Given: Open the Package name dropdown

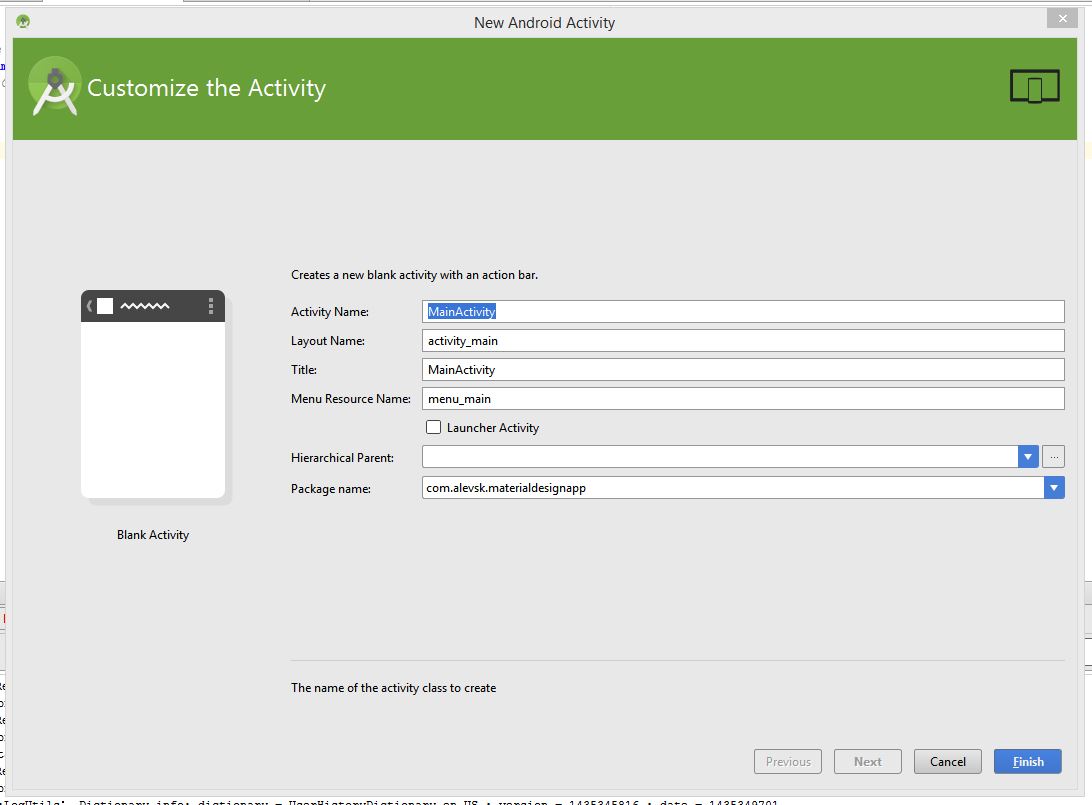Looking at the screenshot, I should point(1054,487).
